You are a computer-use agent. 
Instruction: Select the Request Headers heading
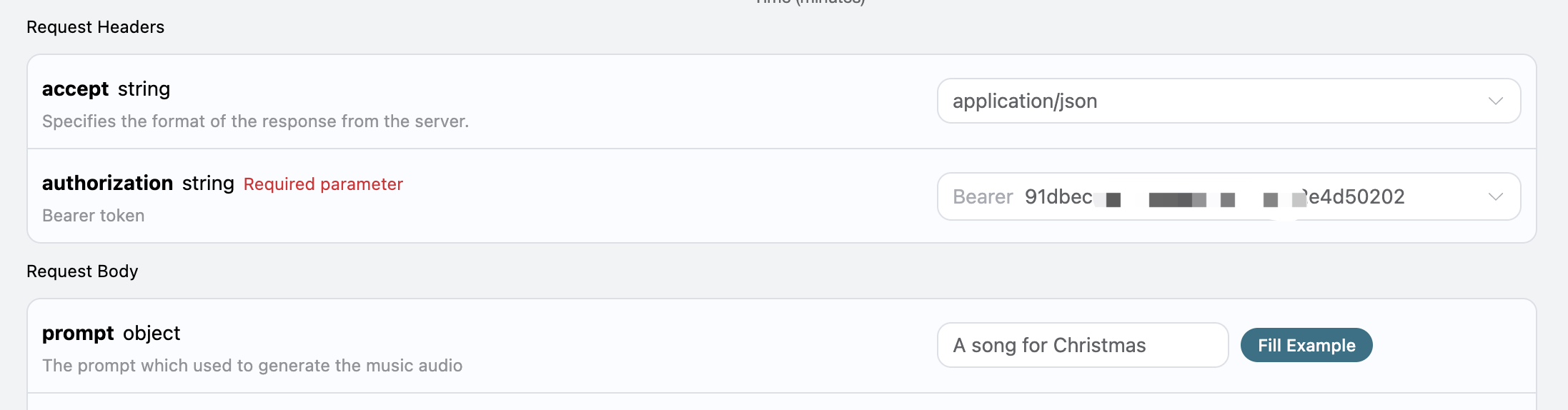point(95,27)
